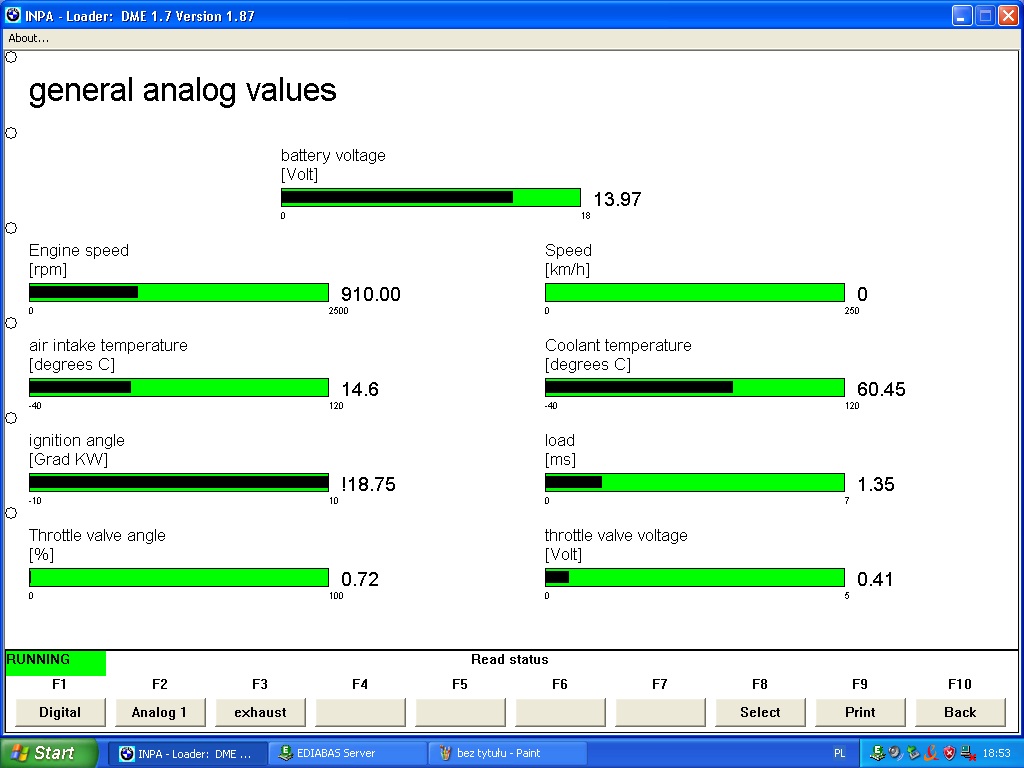Click the speaker volume tray icon

(x=895, y=753)
